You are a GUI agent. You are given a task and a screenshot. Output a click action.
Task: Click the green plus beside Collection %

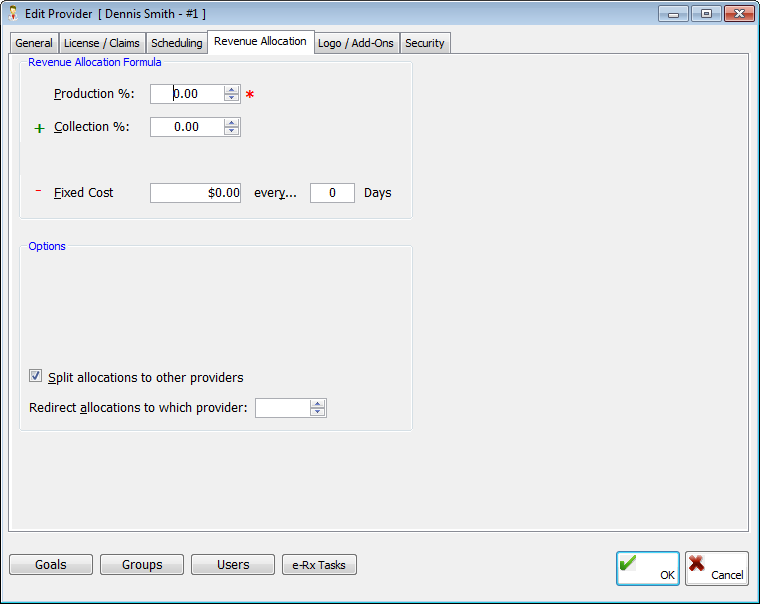[x=40, y=129]
